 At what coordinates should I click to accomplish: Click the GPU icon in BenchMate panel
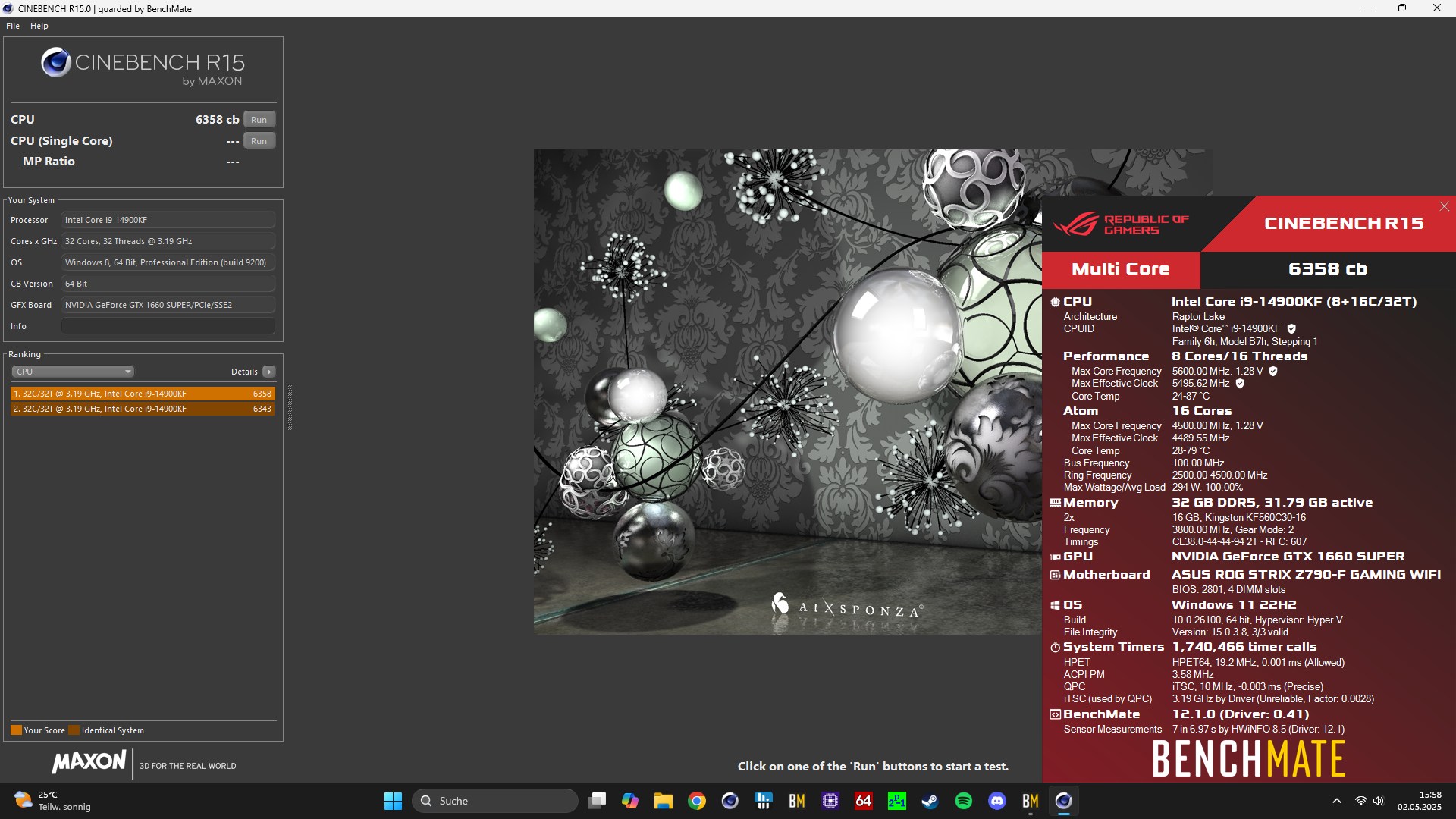click(x=1055, y=557)
